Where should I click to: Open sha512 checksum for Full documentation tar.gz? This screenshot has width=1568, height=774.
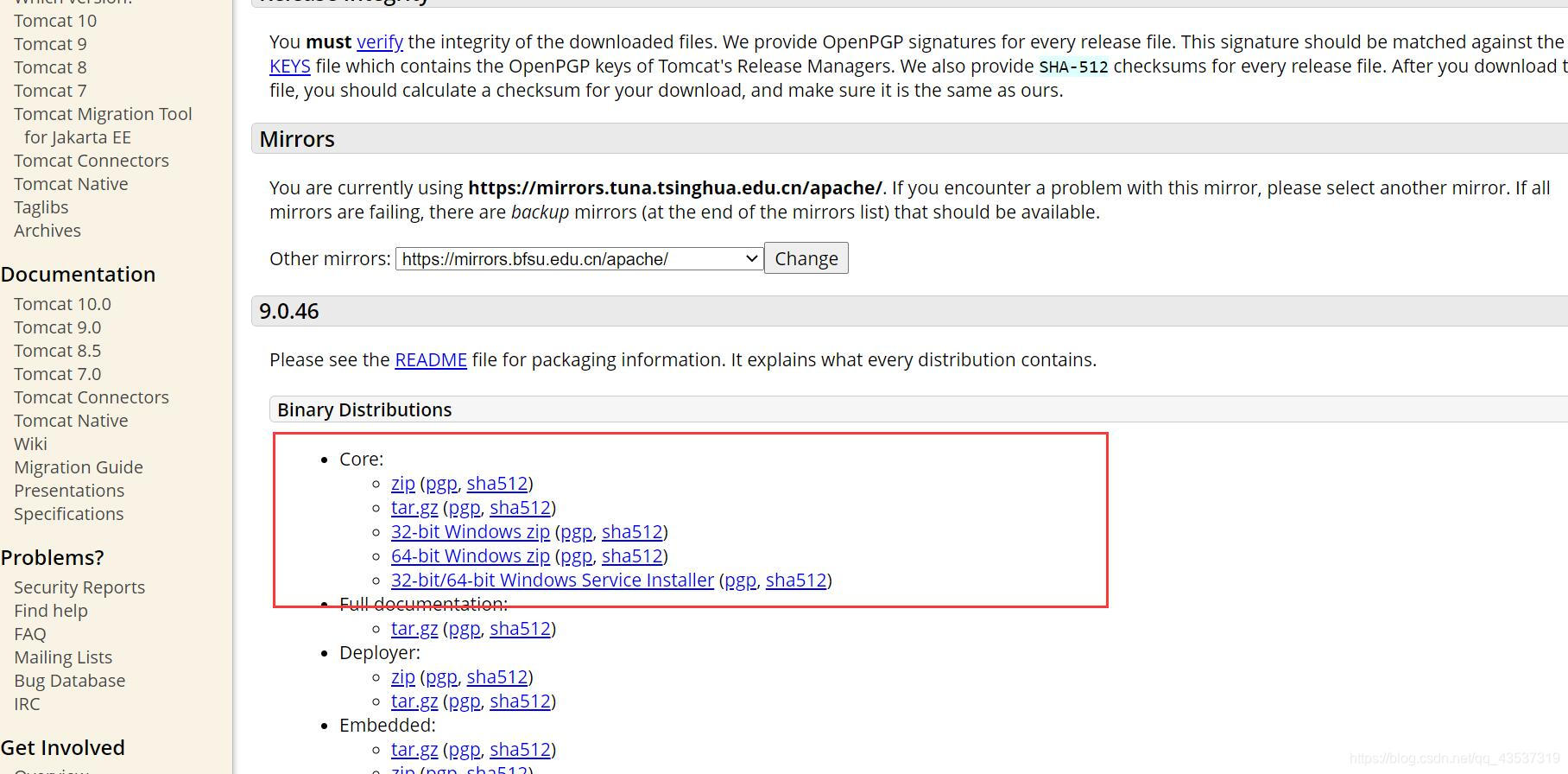(520, 629)
